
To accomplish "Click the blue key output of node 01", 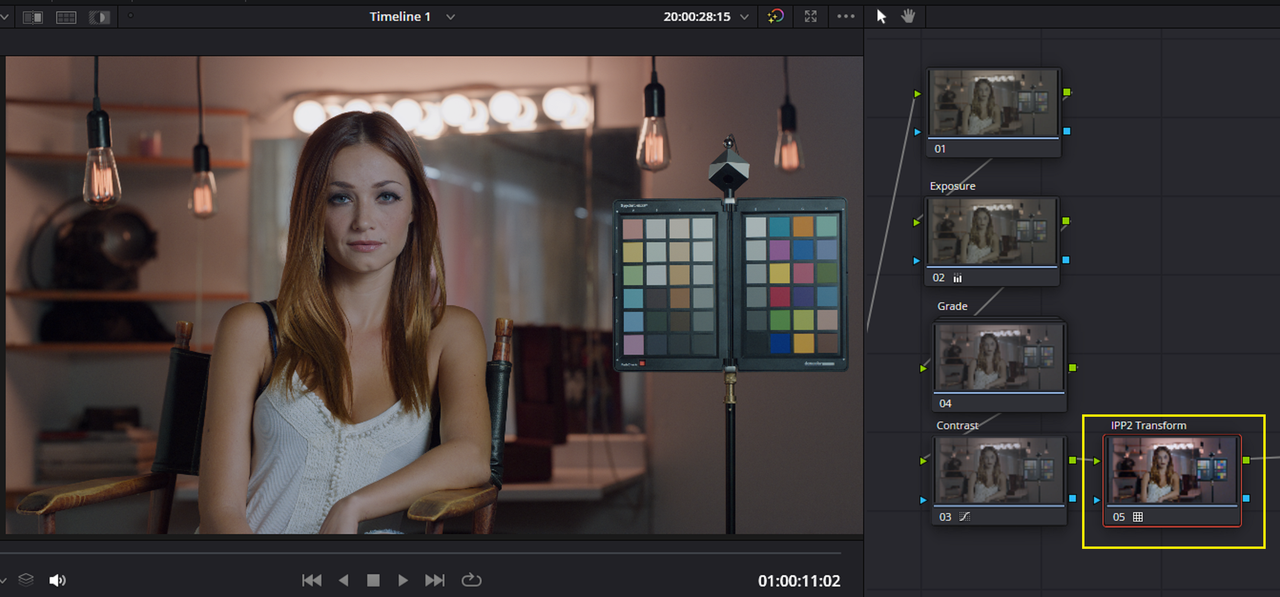I will [x=1067, y=131].
